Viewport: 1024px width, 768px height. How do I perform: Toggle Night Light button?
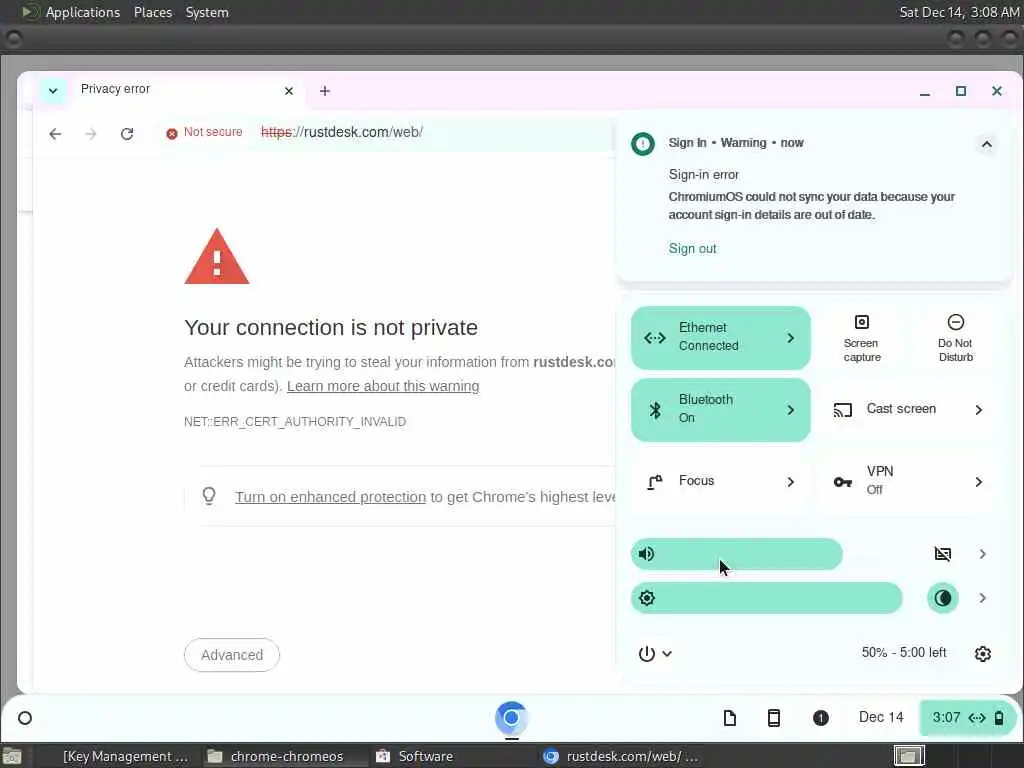[942, 598]
